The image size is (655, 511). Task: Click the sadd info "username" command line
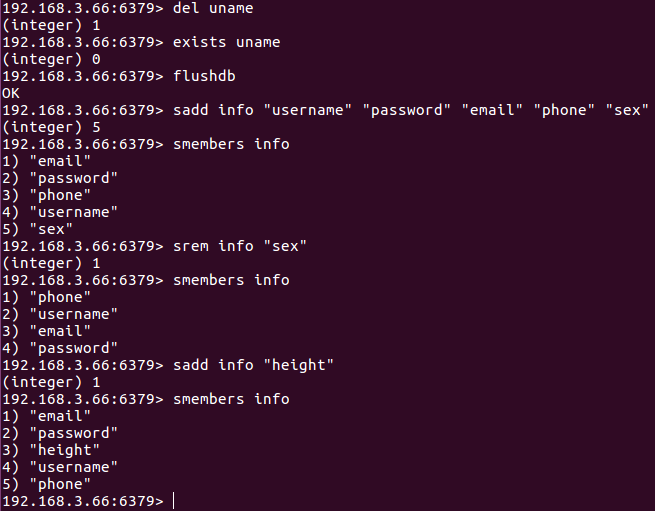pyautogui.click(x=326, y=110)
